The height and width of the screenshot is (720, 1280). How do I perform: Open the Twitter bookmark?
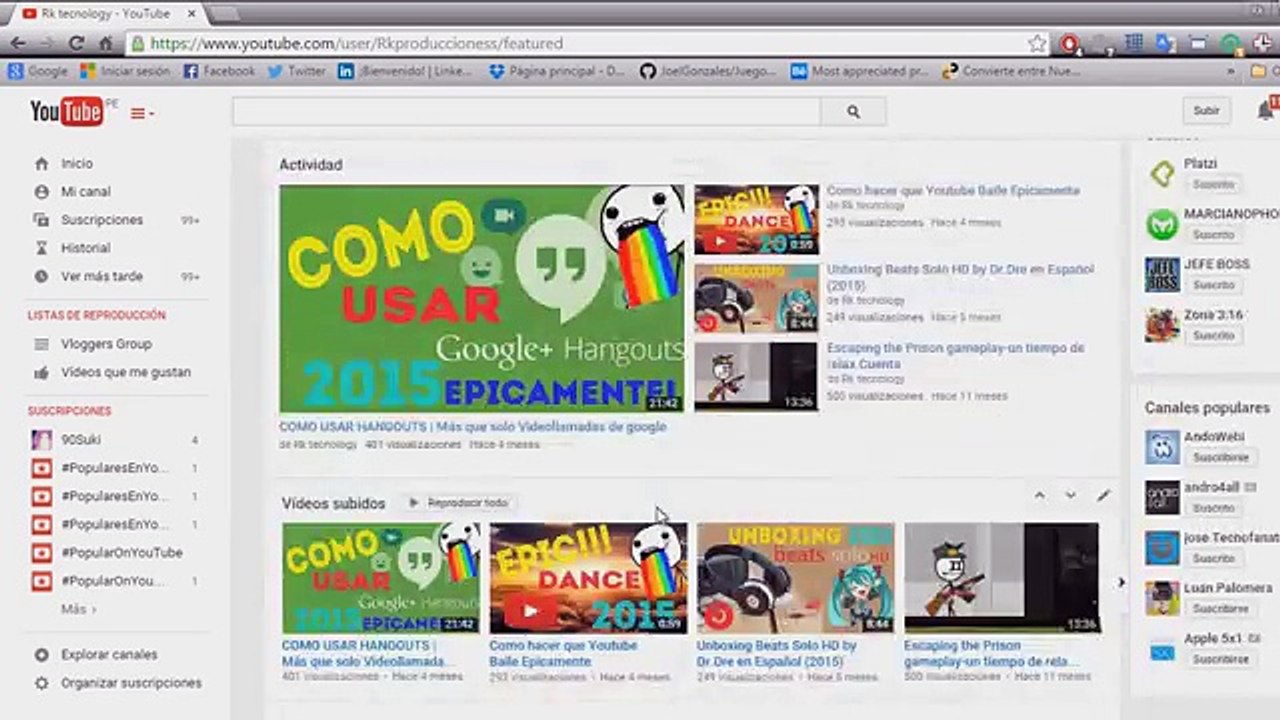click(x=296, y=71)
